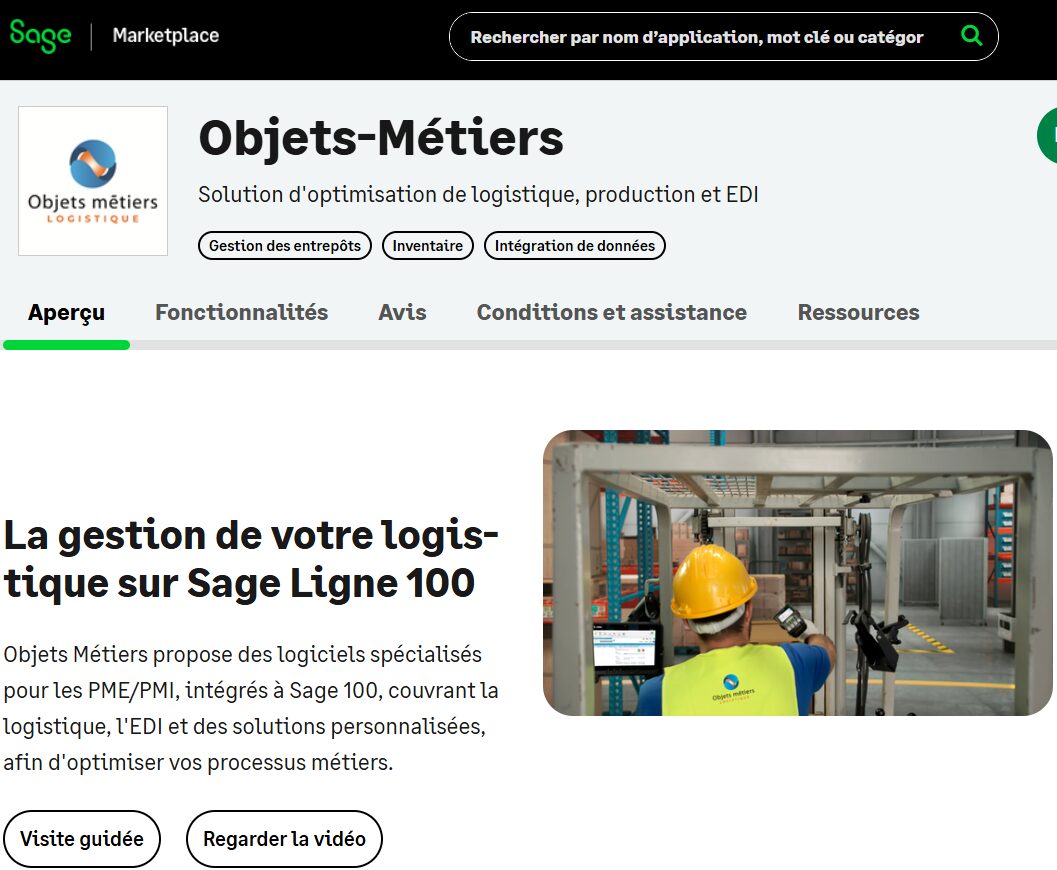
Task: Select the Intégration de données tag
Action: tap(574, 245)
